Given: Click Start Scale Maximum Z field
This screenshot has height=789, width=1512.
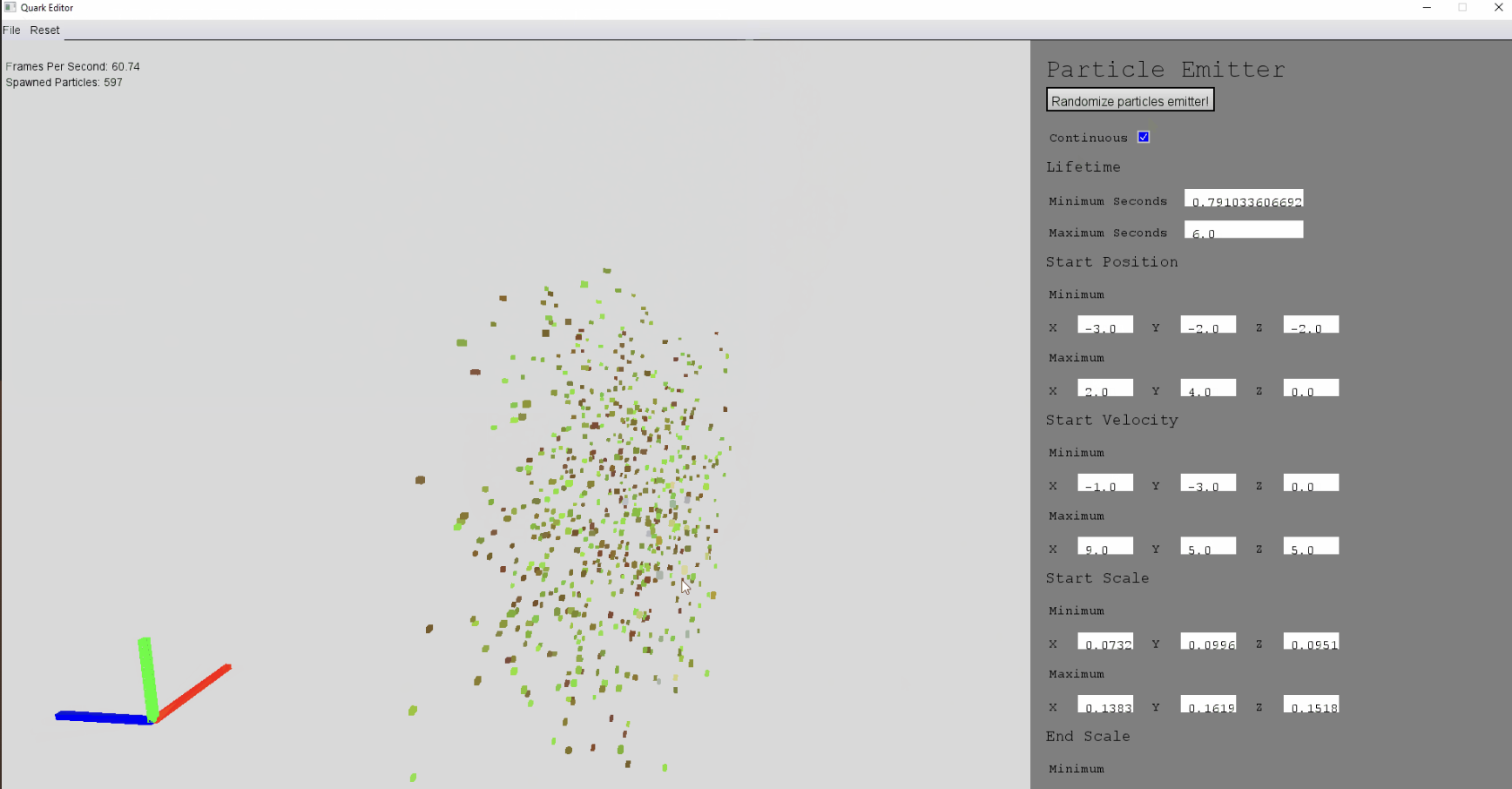Looking at the screenshot, I should click(x=1310, y=705).
